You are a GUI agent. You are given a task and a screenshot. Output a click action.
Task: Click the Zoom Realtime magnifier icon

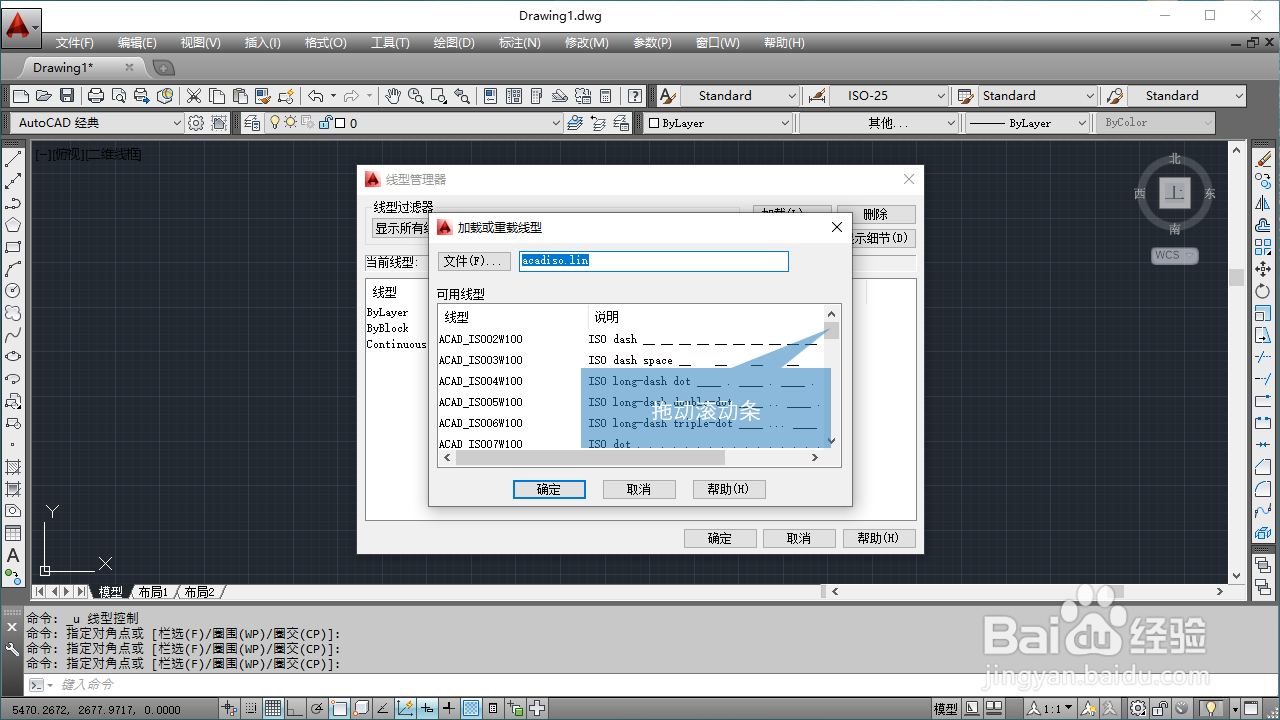click(415, 96)
